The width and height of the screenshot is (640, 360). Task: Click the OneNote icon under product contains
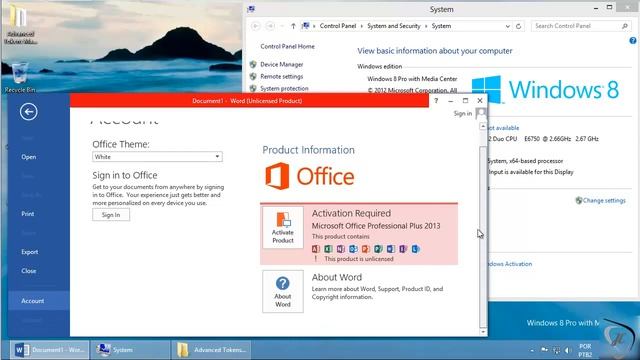[340, 249]
